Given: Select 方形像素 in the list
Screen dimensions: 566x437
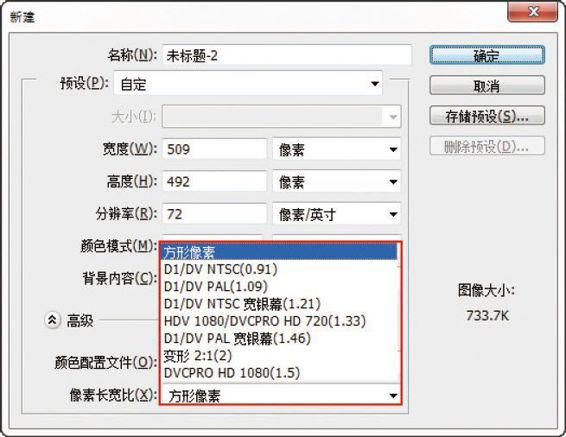Looking at the screenshot, I should (x=279, y=252).
